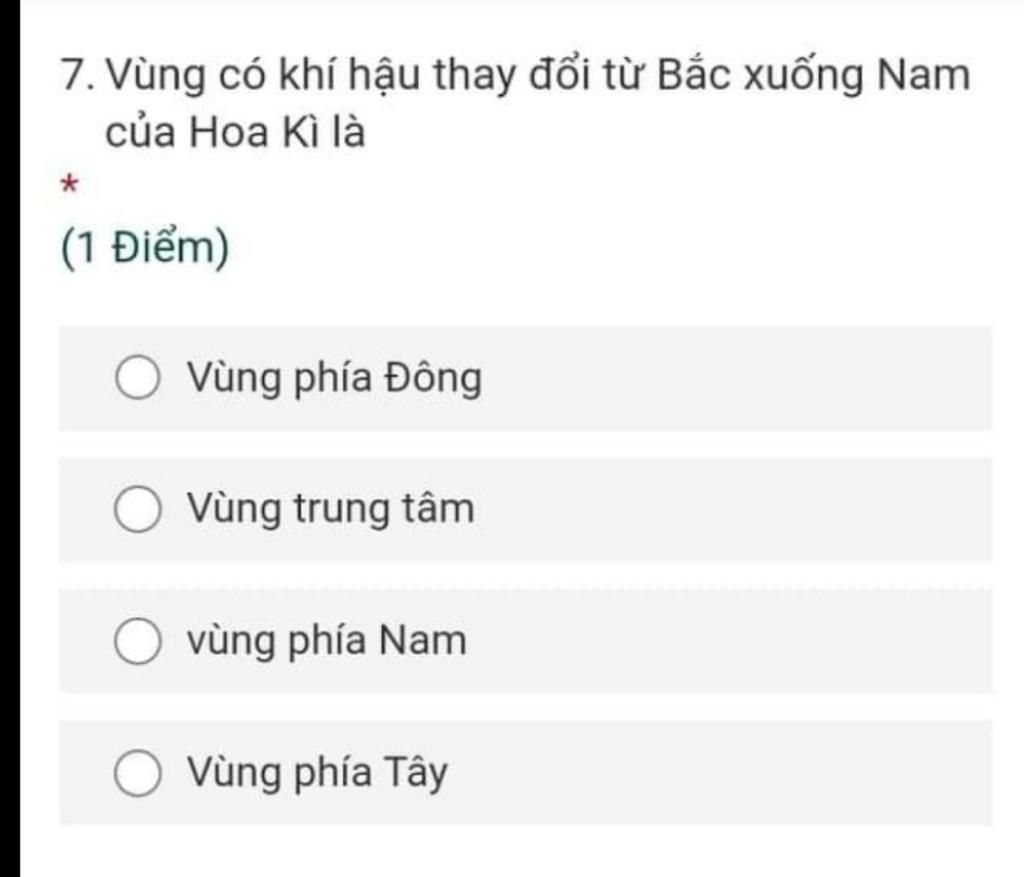Screen dimensions: 1024x877
Task: Click the "Vùng phía Đông" answer label text
Action: [x=334, y=379]
